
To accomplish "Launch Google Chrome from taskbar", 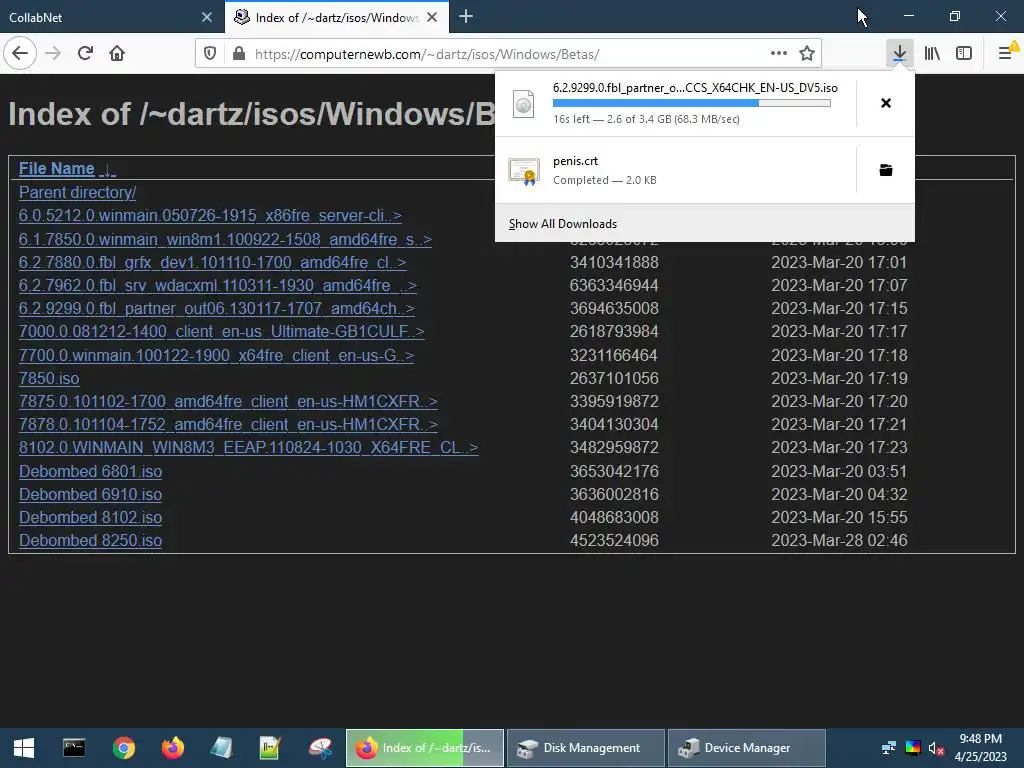I will 123,748.
